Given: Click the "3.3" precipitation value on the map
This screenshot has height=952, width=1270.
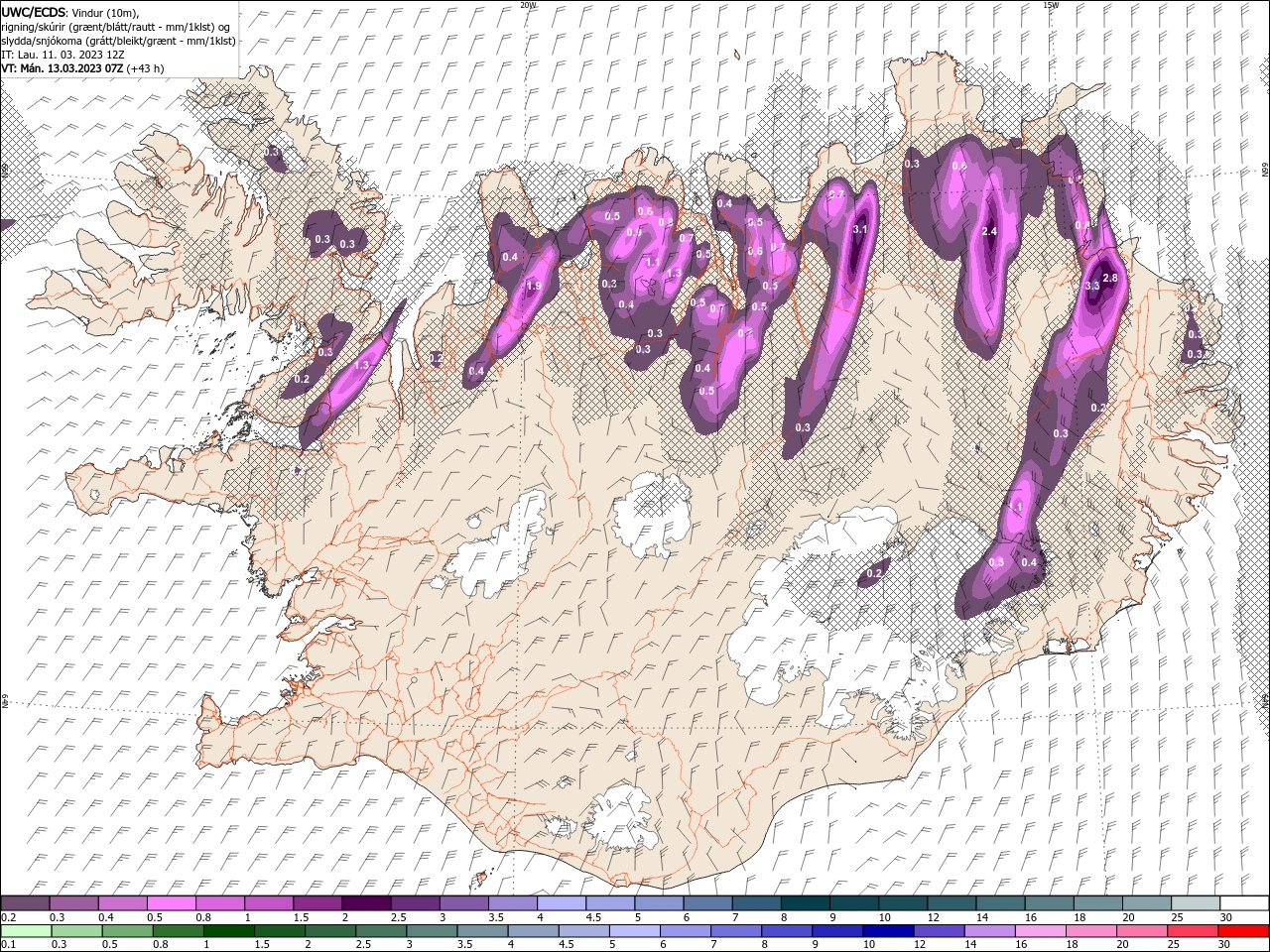Looking at the screenshot, I should coord(1093,286).
